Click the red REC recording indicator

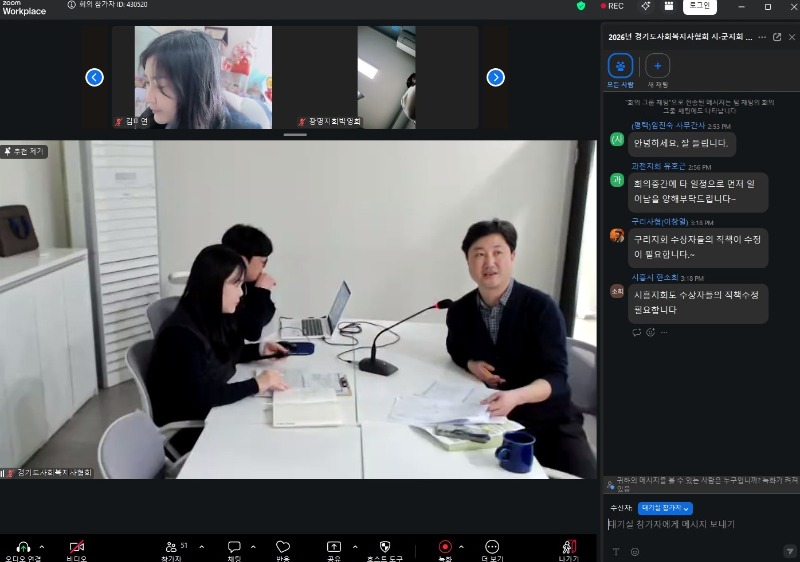612,6
